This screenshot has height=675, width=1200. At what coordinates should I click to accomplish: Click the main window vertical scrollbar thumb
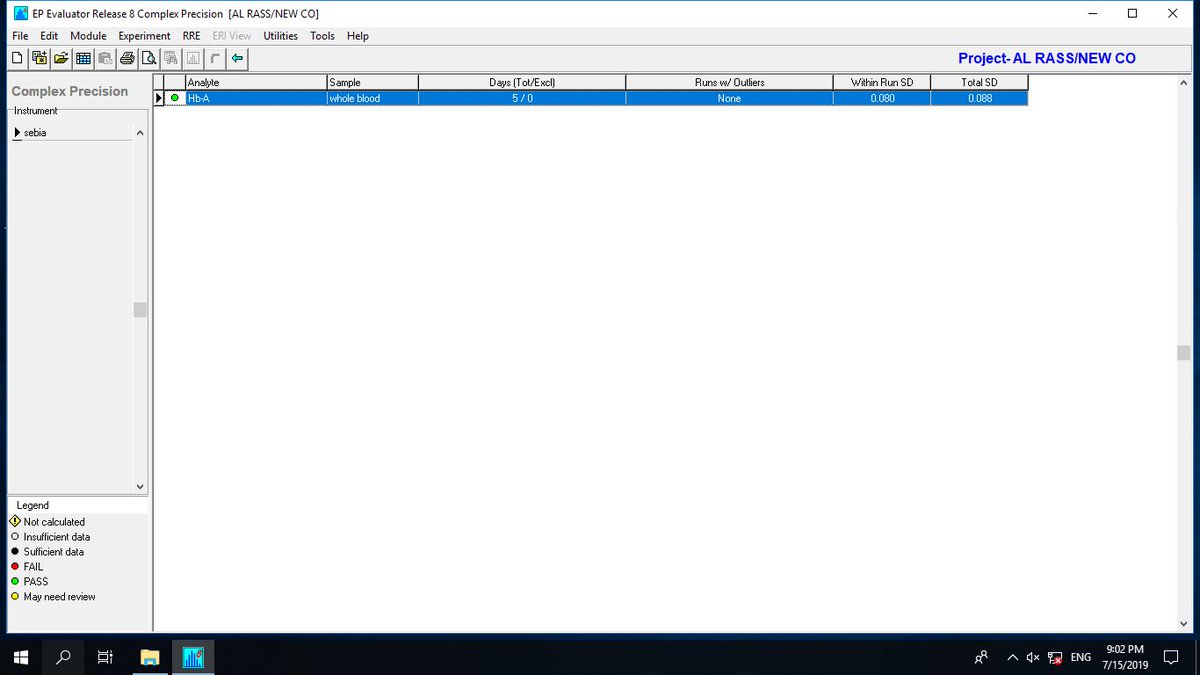[x=1184, y=353]
